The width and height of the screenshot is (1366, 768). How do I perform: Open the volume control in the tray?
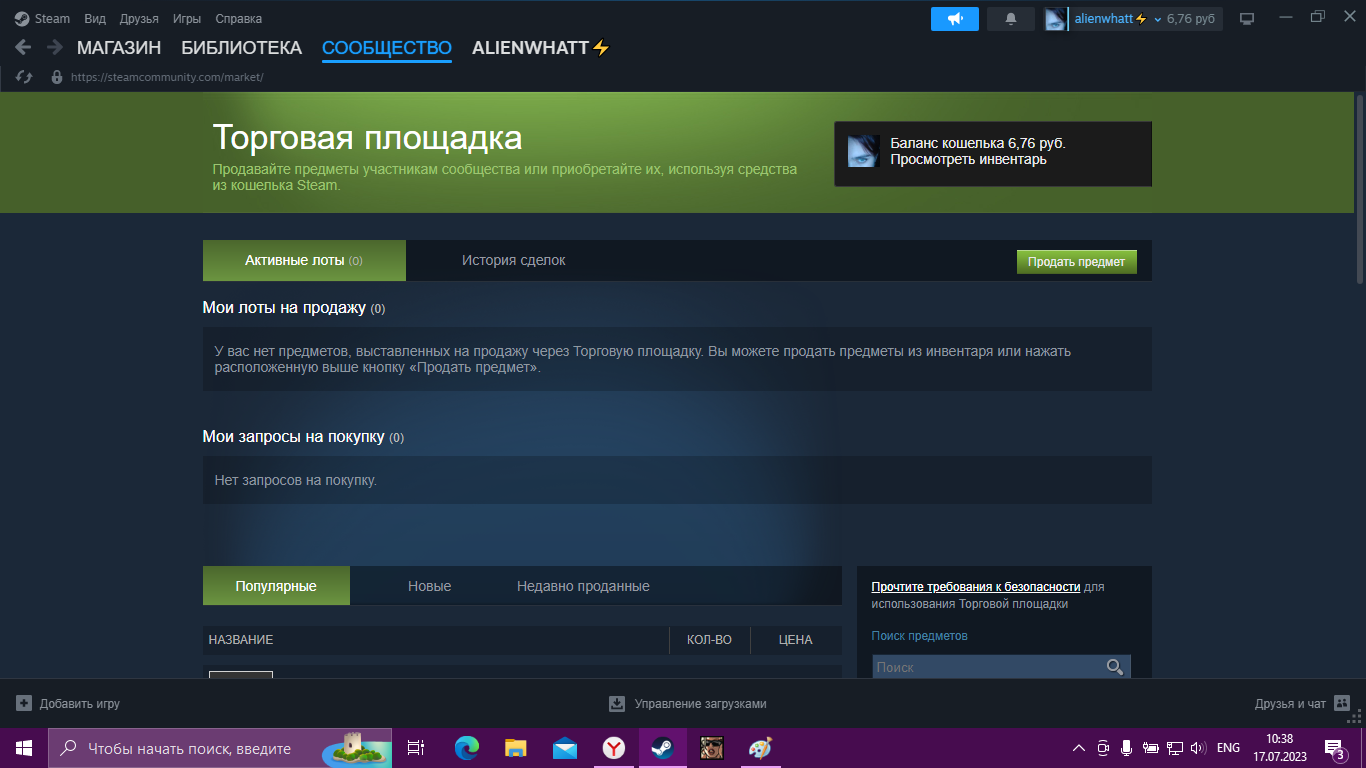click(1199, 748)
